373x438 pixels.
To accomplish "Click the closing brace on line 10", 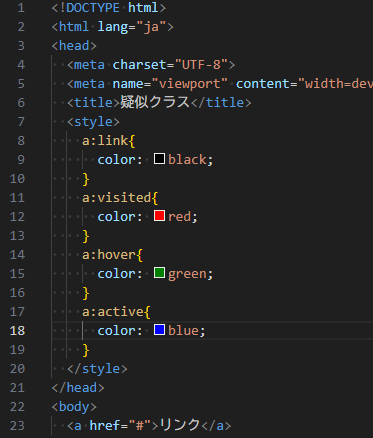I will [86, 179].
